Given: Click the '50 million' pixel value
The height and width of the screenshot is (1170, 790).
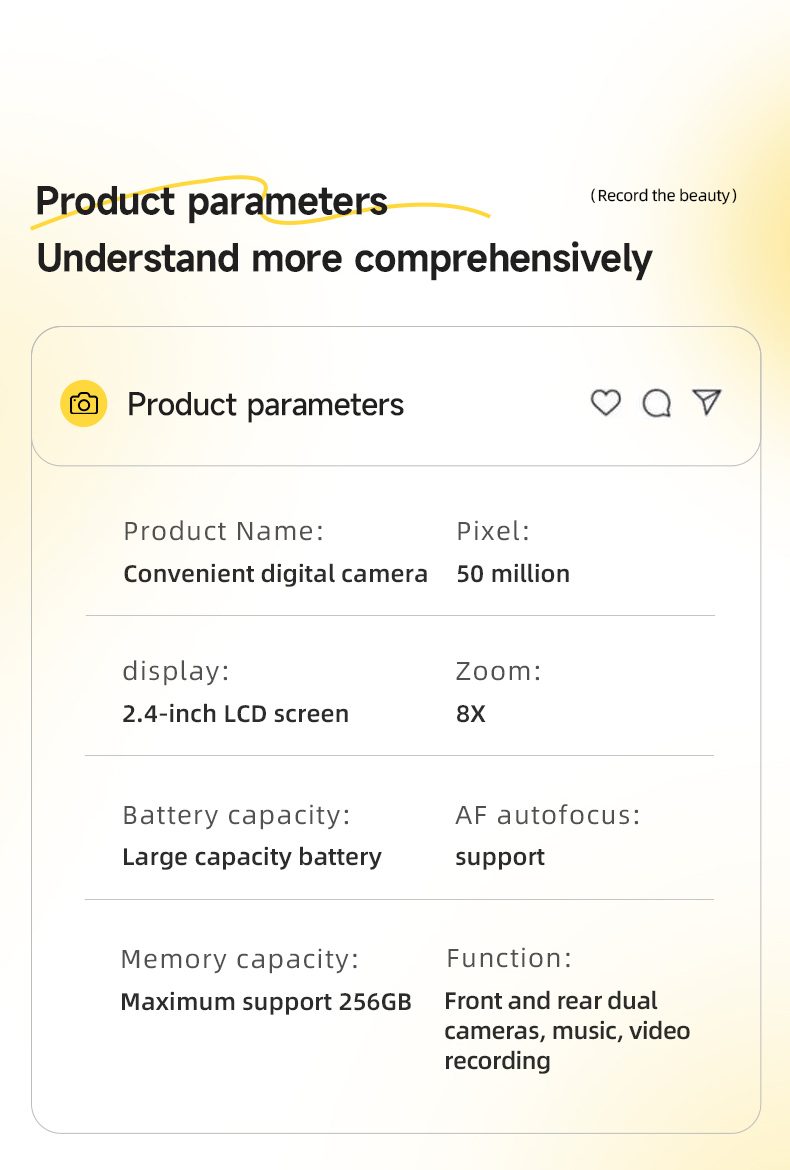Looking at the screenshot, I should [513, 574].
